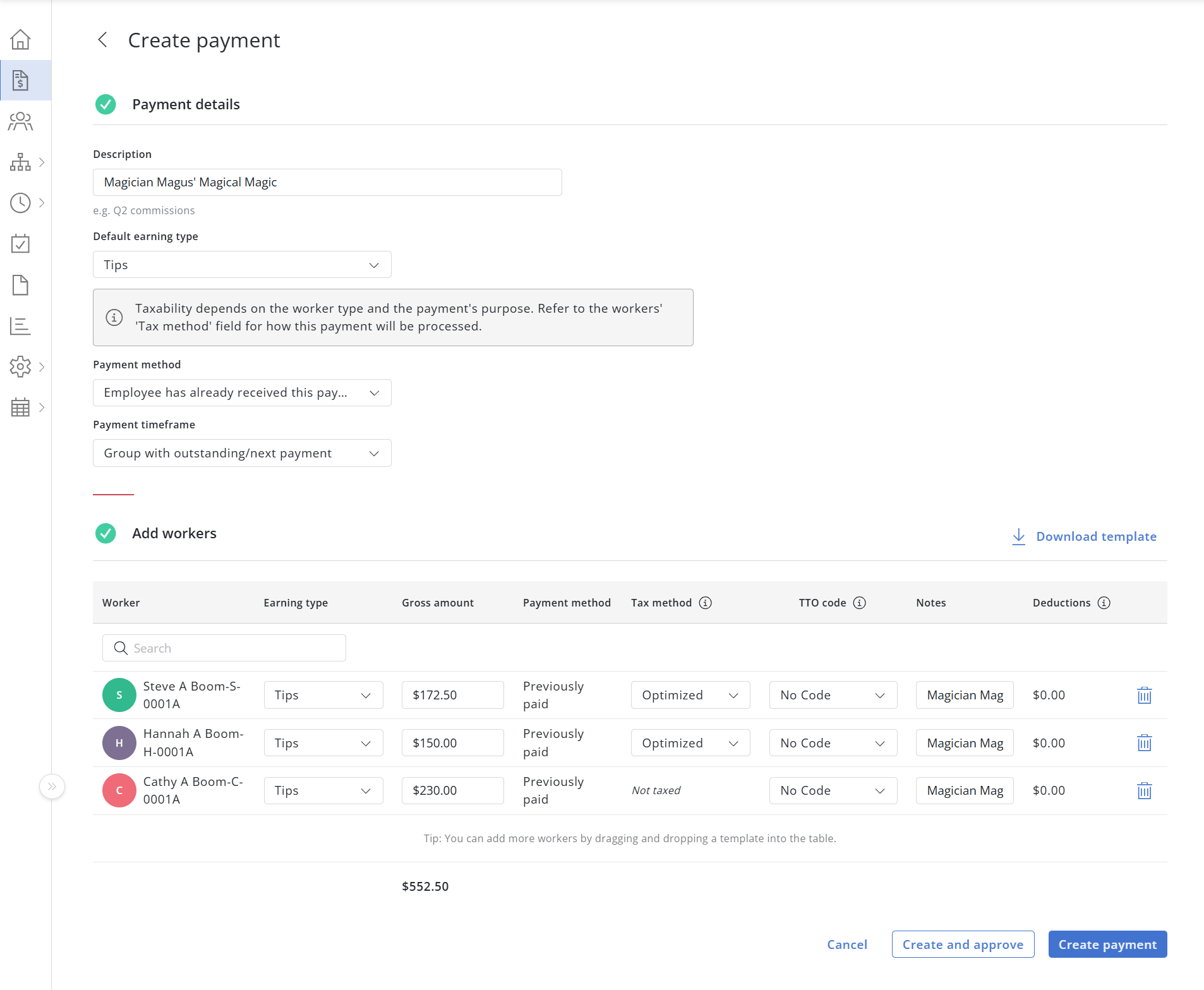Click Cathy's Notes field
Viewport: 1204px width, 990px height.
[965, 790]
